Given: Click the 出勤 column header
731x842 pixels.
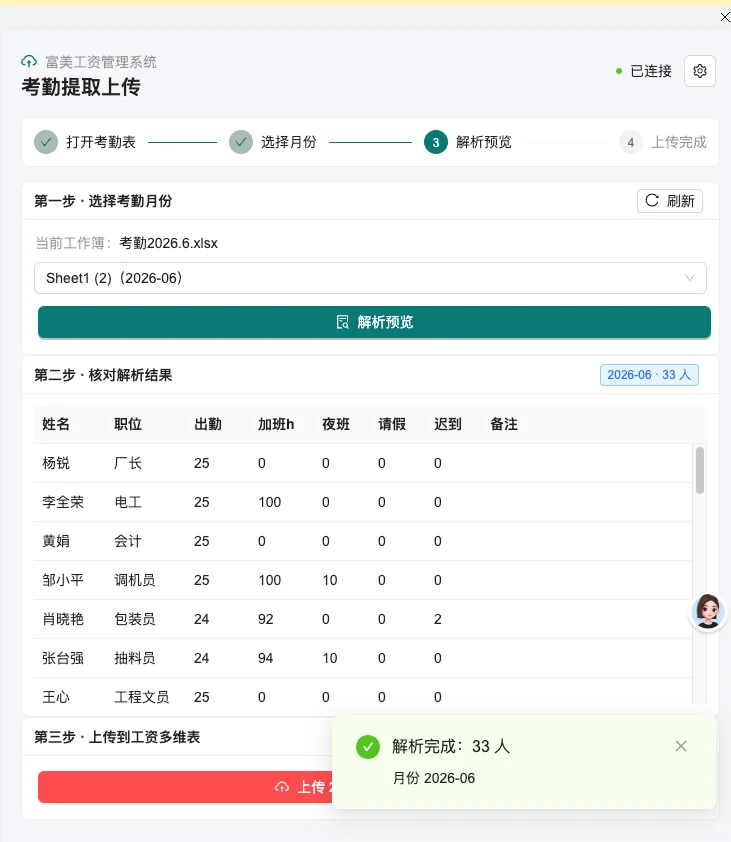Looking at the screenshot, I should pyautogui.click(x=208, y=424).
